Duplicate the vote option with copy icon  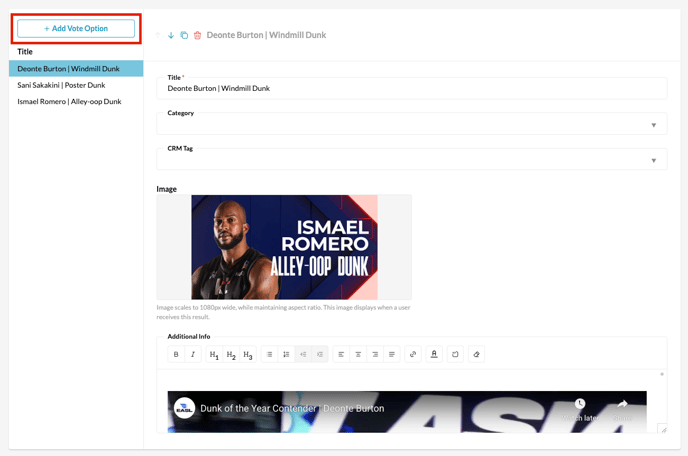184,35
